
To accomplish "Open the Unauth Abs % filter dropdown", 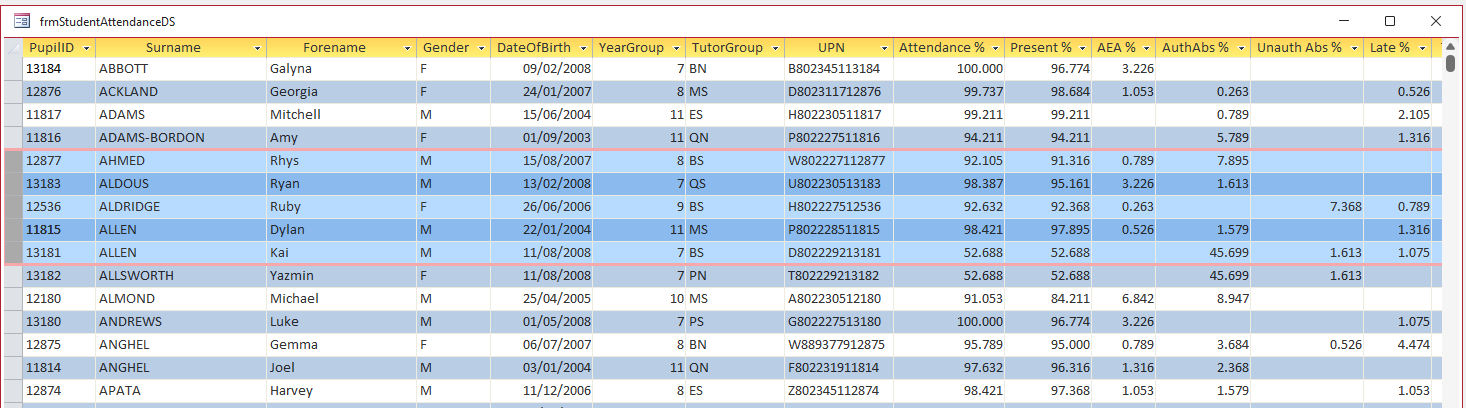I will tap(1354, 48).
